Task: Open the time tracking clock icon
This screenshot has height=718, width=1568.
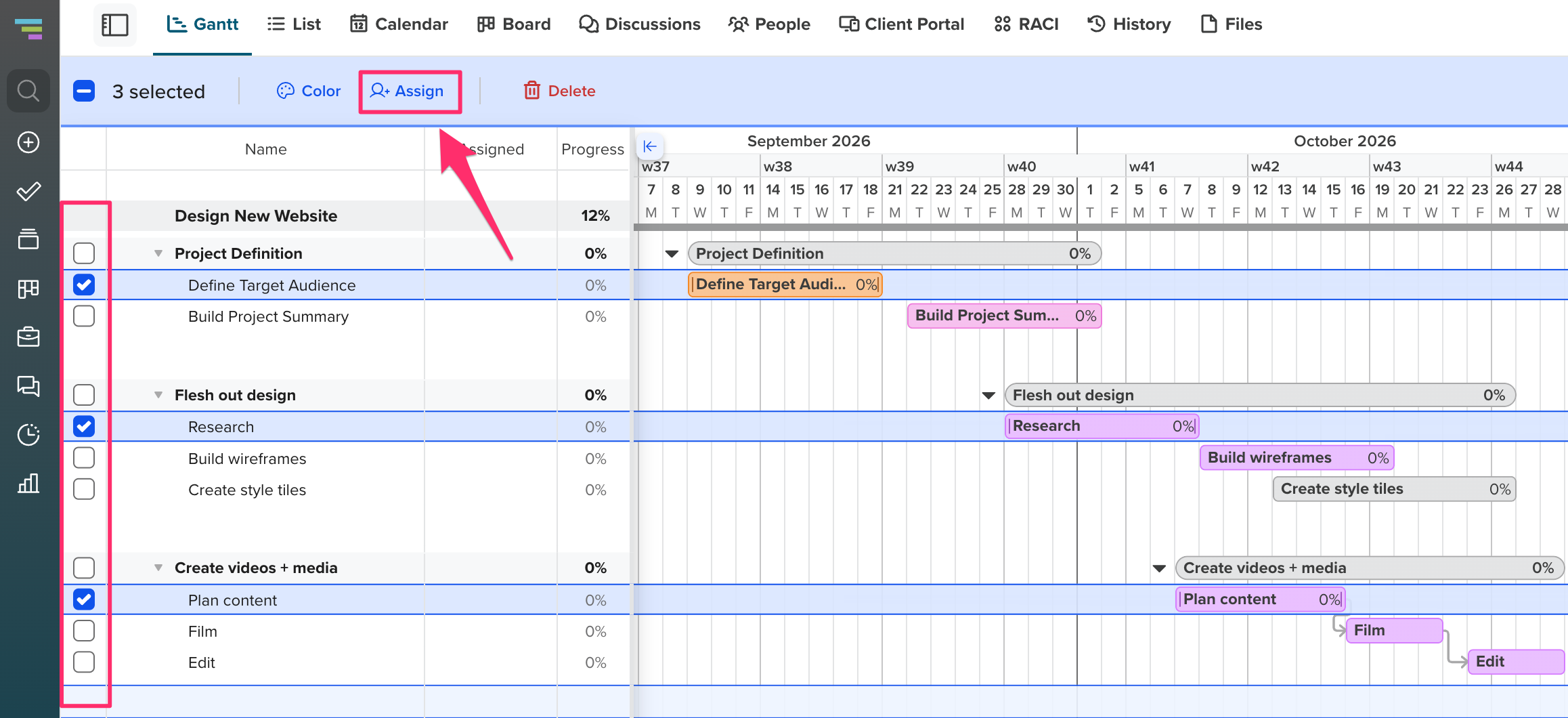Action: [x=28, y=434]
